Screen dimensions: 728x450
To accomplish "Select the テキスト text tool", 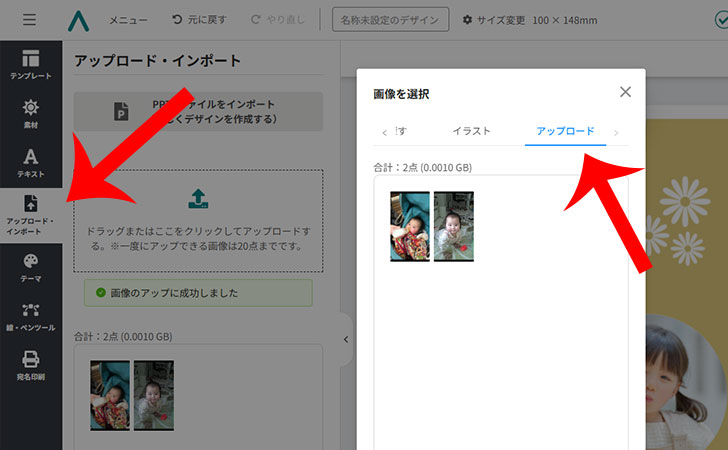I will pos(31,163).
